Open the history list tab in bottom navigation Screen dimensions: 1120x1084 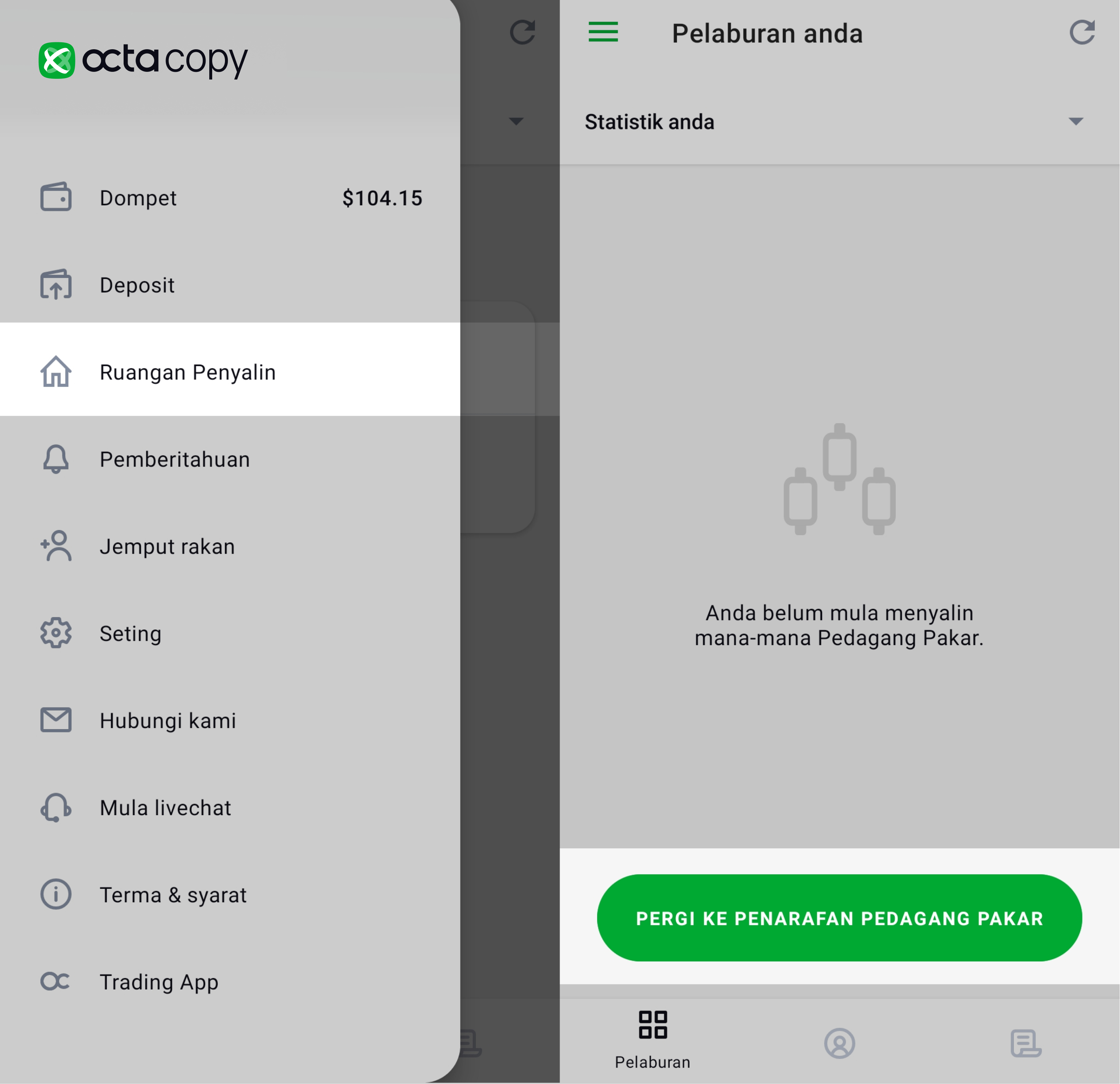[x=1026, y=1044]
